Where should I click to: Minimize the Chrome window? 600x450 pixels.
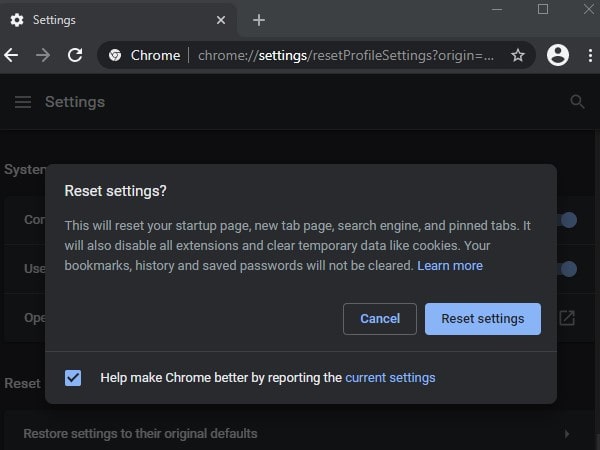tap(497, 10)
